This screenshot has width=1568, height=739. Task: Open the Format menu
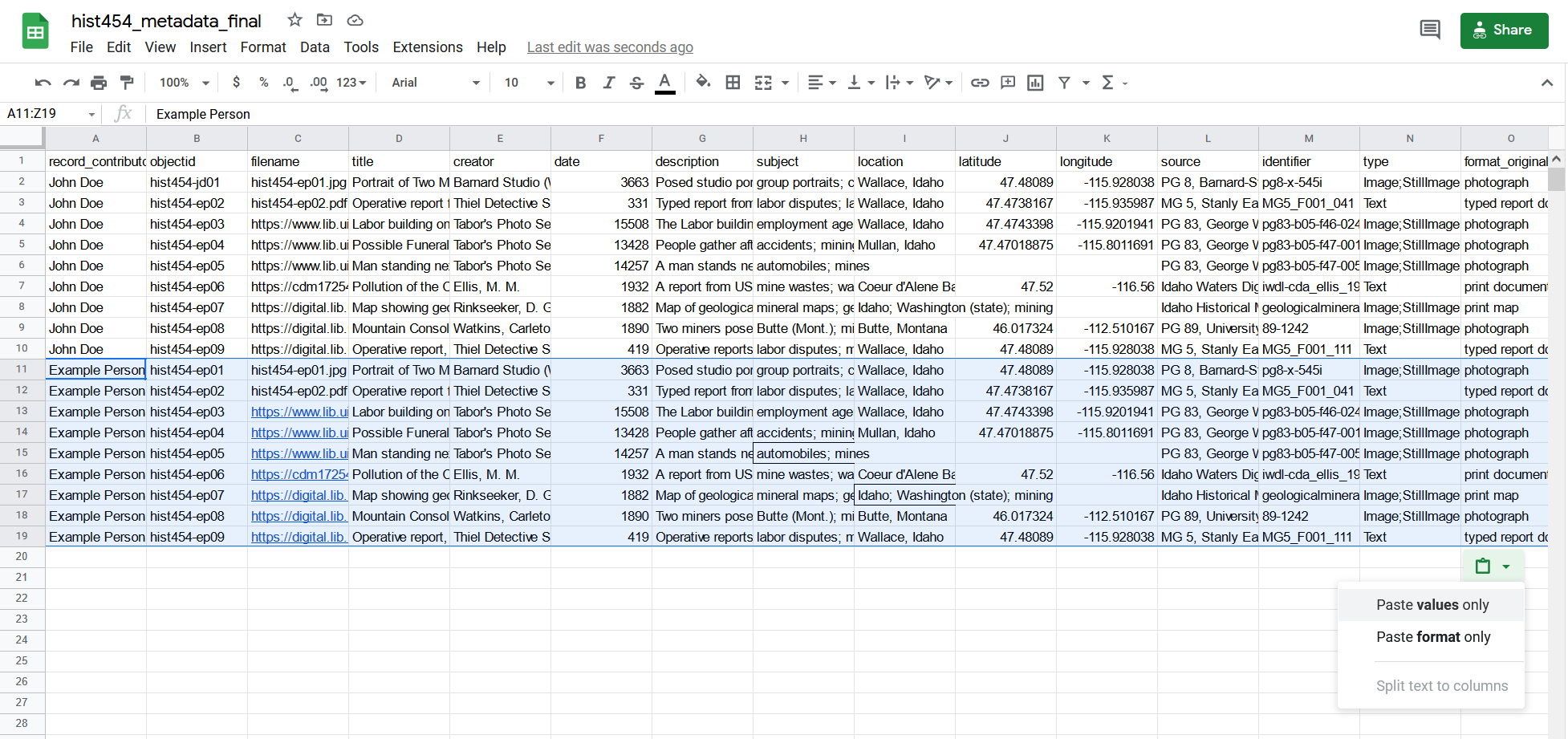click(263, 47)
